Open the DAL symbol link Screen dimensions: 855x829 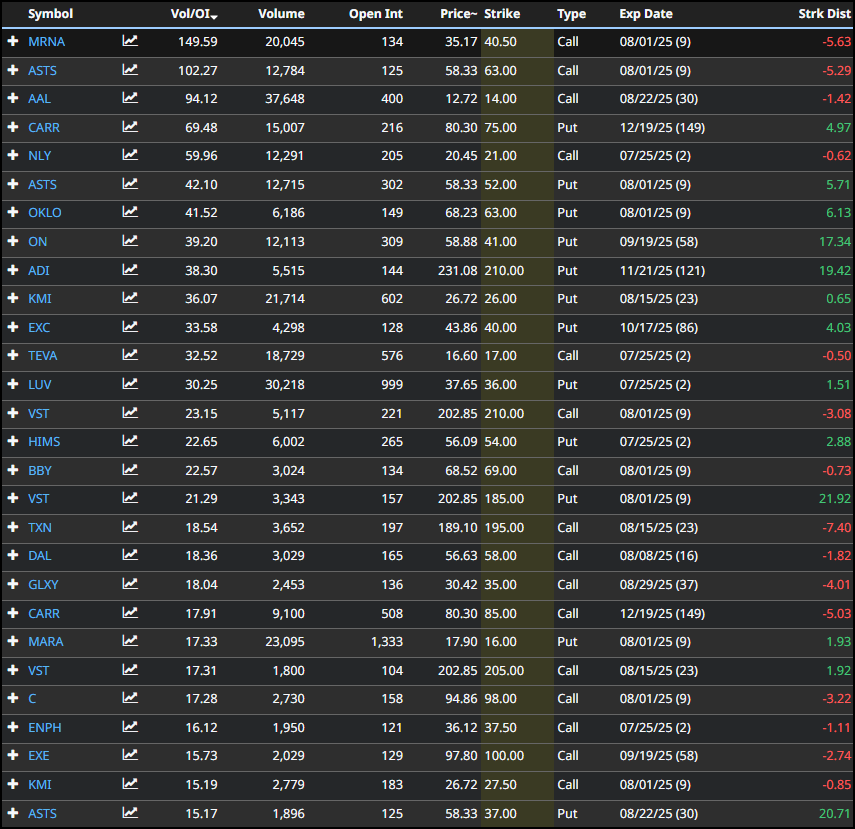pyautogui.click(x=39, y=556)
